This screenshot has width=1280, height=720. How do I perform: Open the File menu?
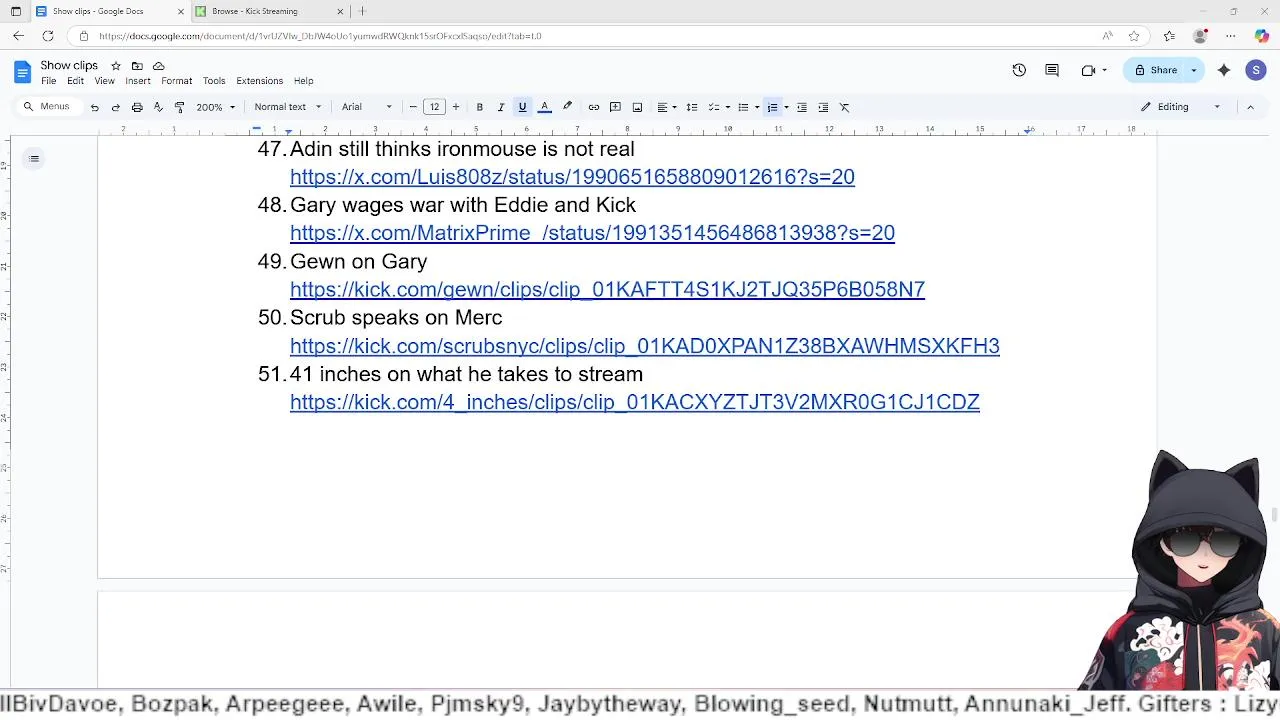48,81
